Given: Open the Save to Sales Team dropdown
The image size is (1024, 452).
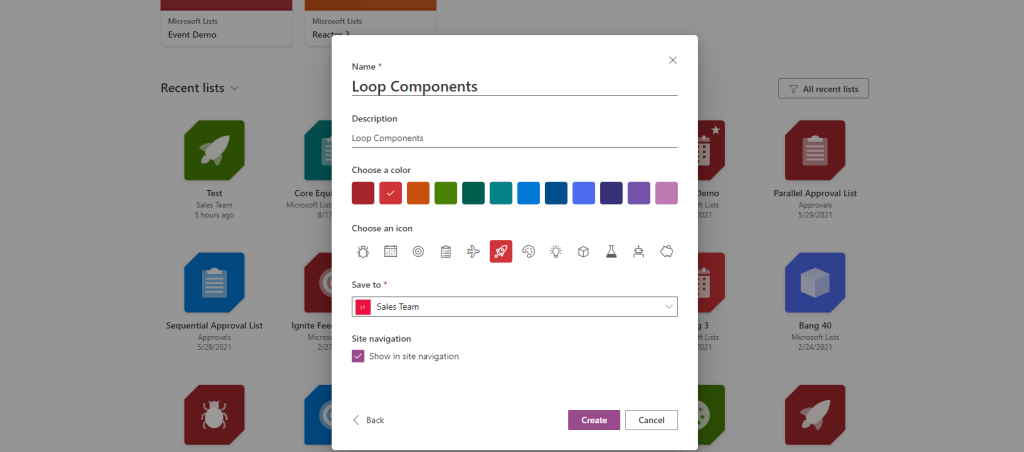Looking at the screenshot, I should (x=515, y=307).
